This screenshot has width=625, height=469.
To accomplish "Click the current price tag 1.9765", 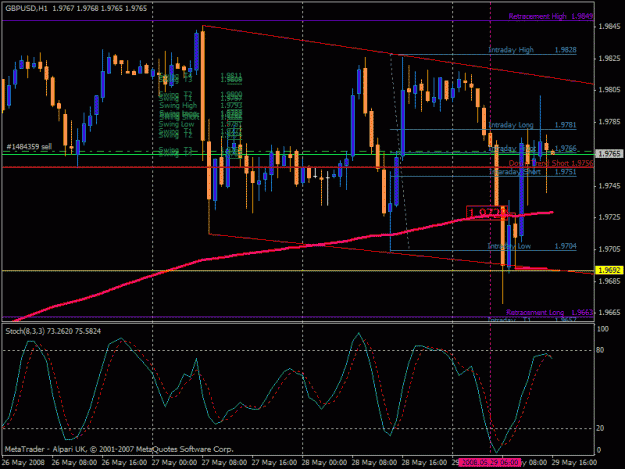I will 609,153.
